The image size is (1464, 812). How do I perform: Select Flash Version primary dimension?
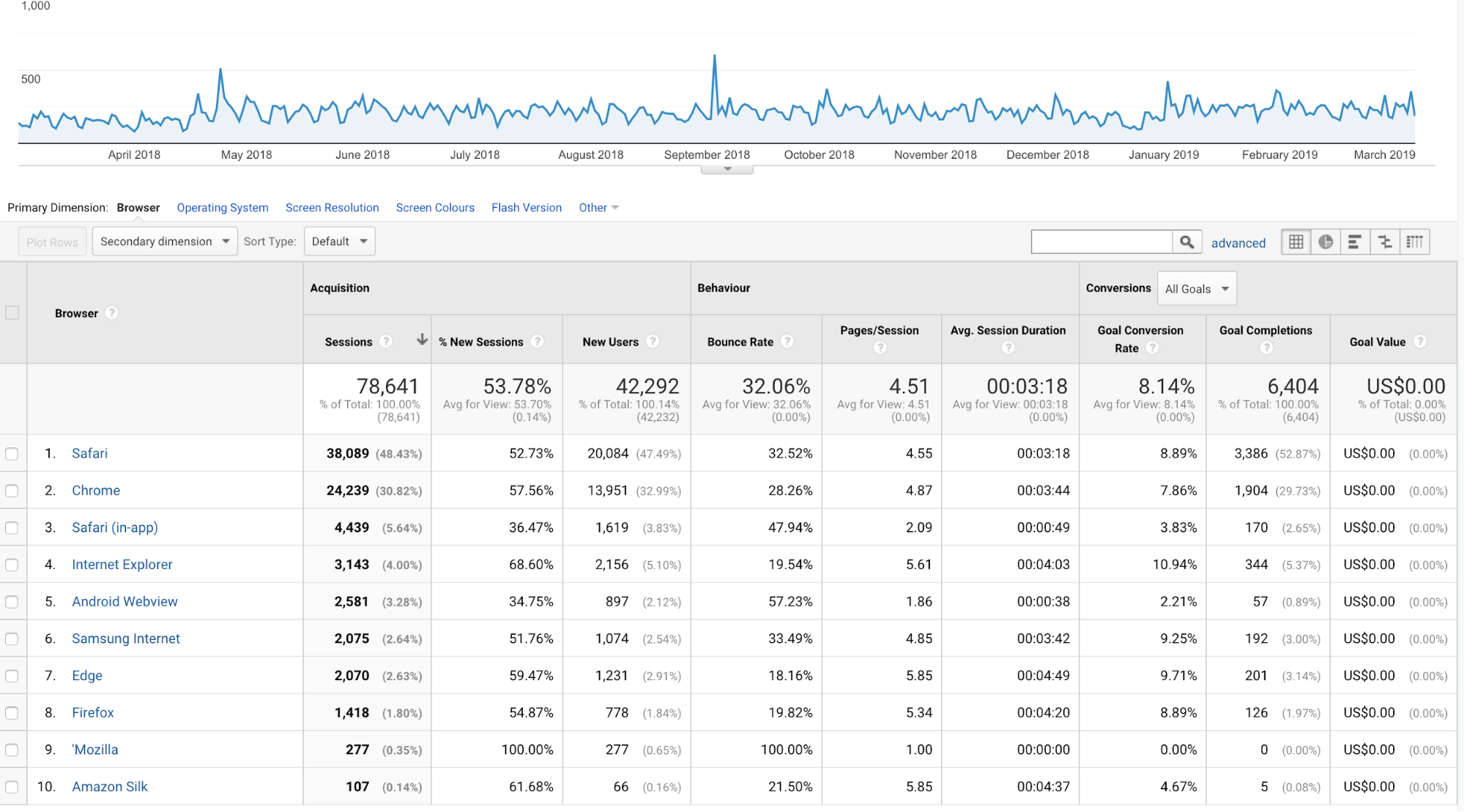[x=527, y=208]
